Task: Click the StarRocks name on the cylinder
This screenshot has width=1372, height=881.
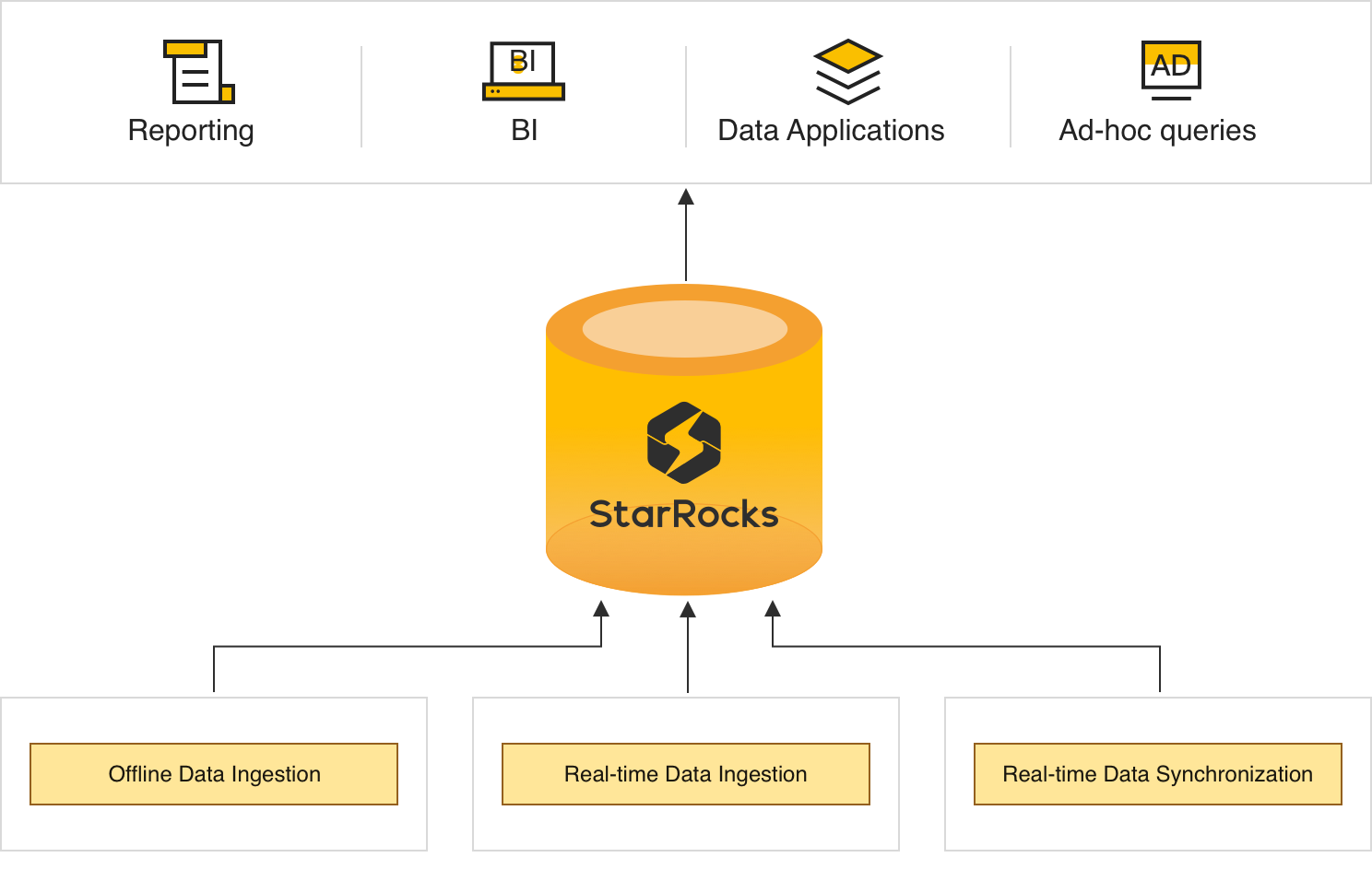Action: 684,514
